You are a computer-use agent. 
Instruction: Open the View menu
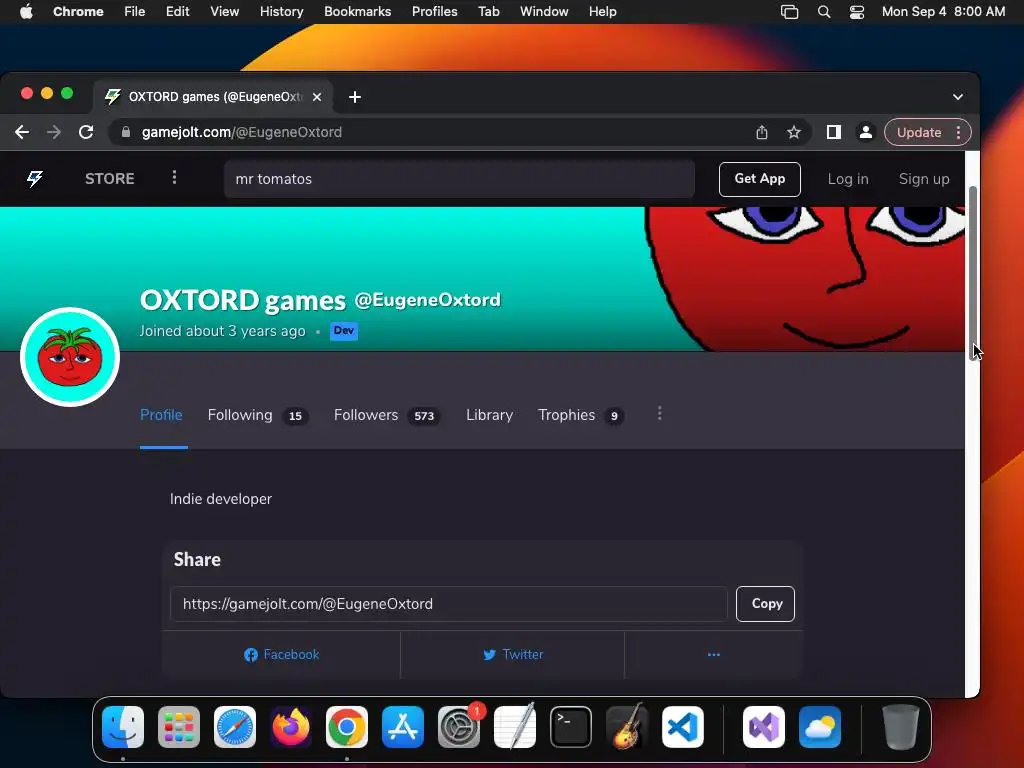(x=224, y=11)
